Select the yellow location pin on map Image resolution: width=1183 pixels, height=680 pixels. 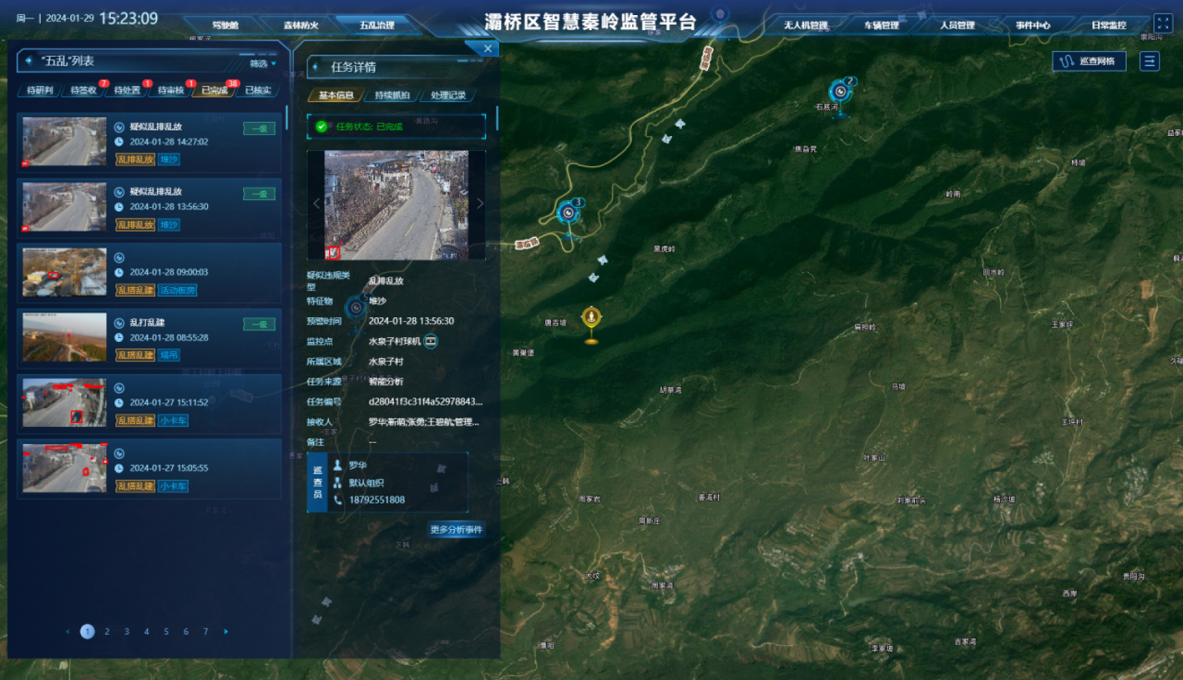pyautogui.click(x=591, y=319)
